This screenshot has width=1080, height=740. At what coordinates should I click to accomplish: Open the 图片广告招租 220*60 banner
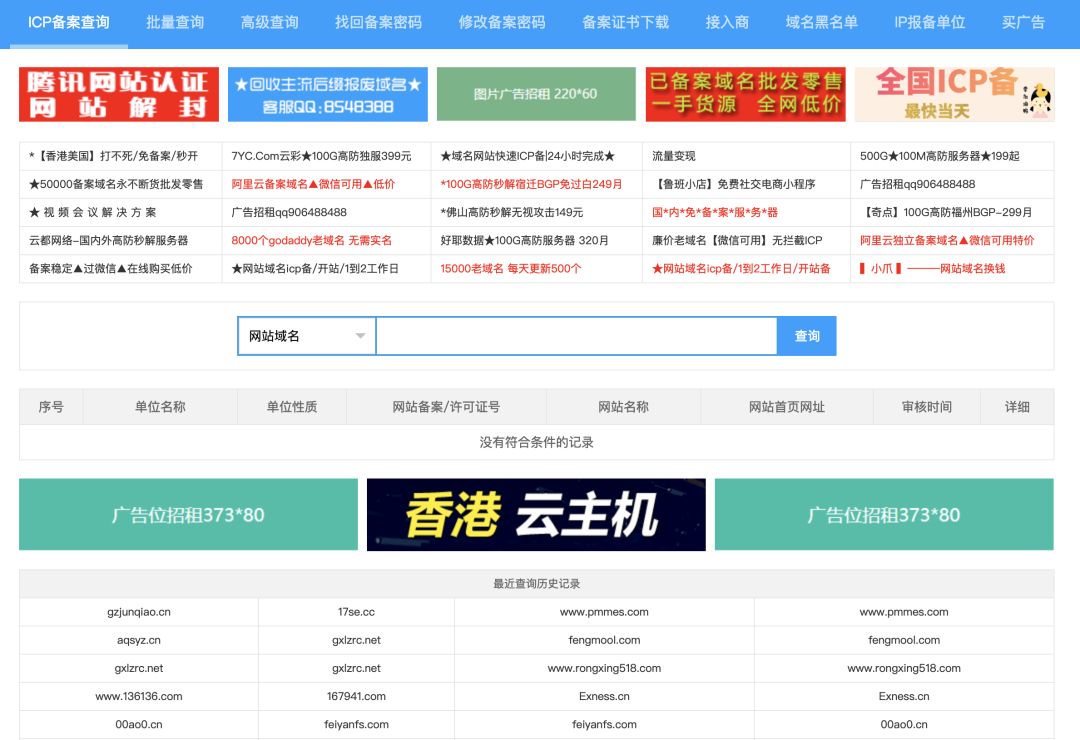tap(536, 94)
